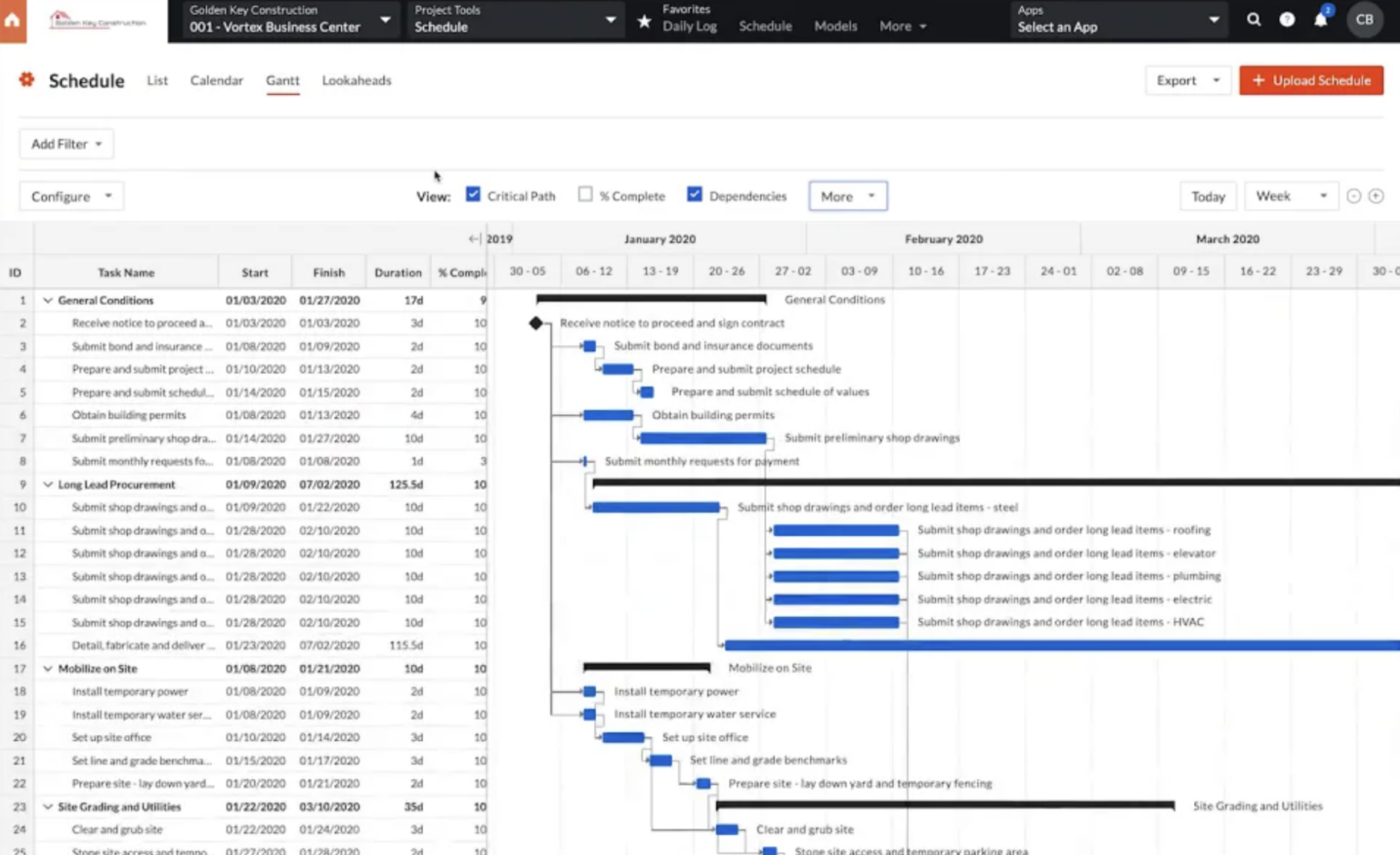Collapse the Long Lead Procurement task group
The width and height of the screenshot is (1400, 855).
click(x=47, y=484)
